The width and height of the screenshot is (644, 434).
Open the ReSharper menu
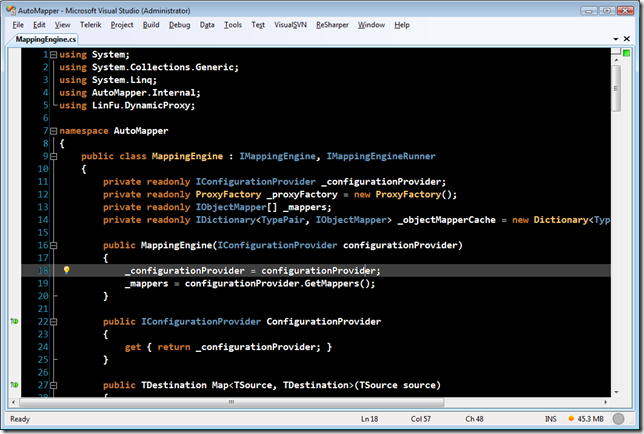click(x=332, y=25)
